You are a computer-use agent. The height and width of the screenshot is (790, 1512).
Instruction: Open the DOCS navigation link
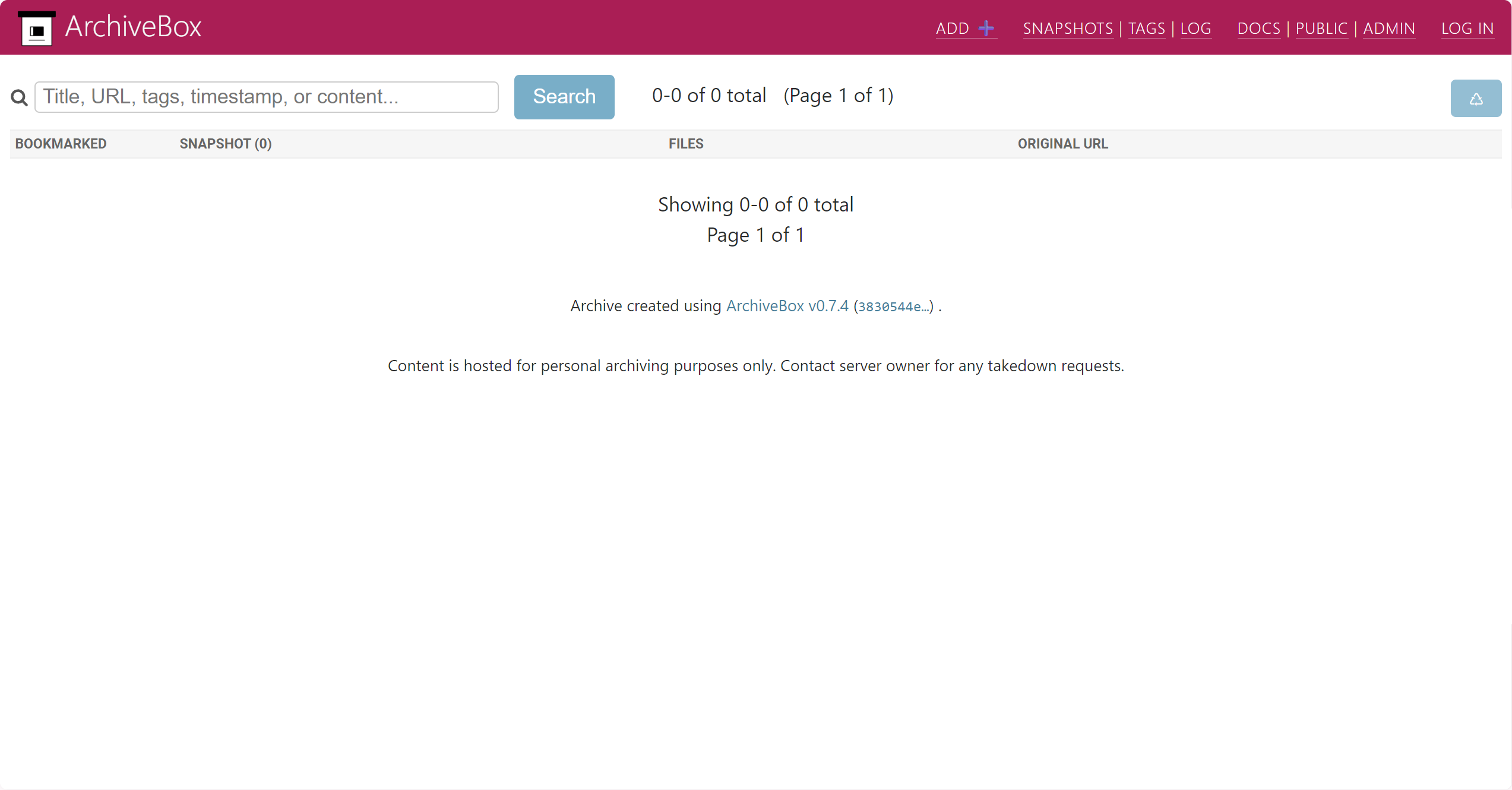pyautogui.click(x=1258, y=29)
